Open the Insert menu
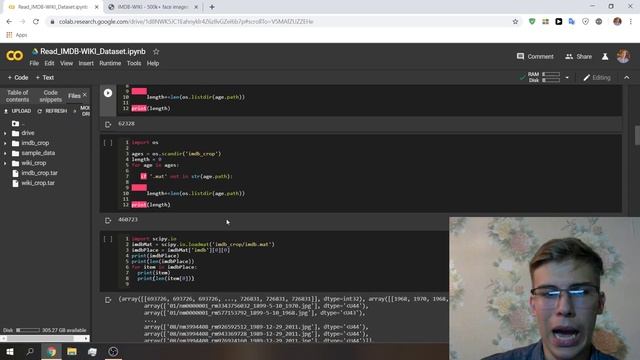Screen dimensions: 640x360 pyautogui.click(x=86, y=63)
